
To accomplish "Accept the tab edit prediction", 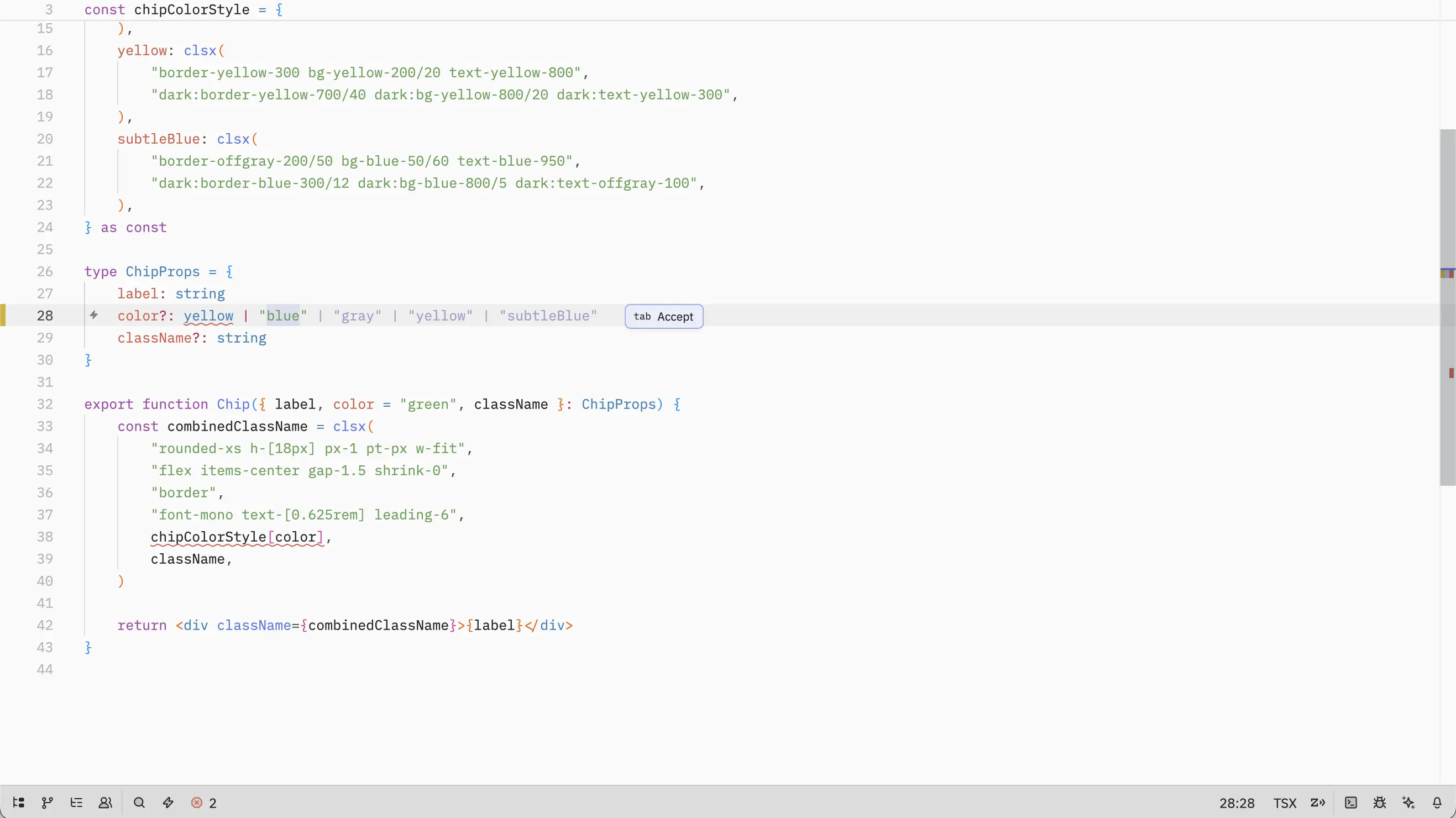I will point(663,317).
